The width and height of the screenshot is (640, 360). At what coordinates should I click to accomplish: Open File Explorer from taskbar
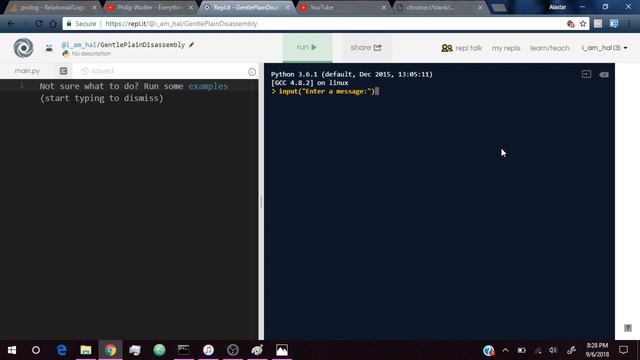point(86,350)
